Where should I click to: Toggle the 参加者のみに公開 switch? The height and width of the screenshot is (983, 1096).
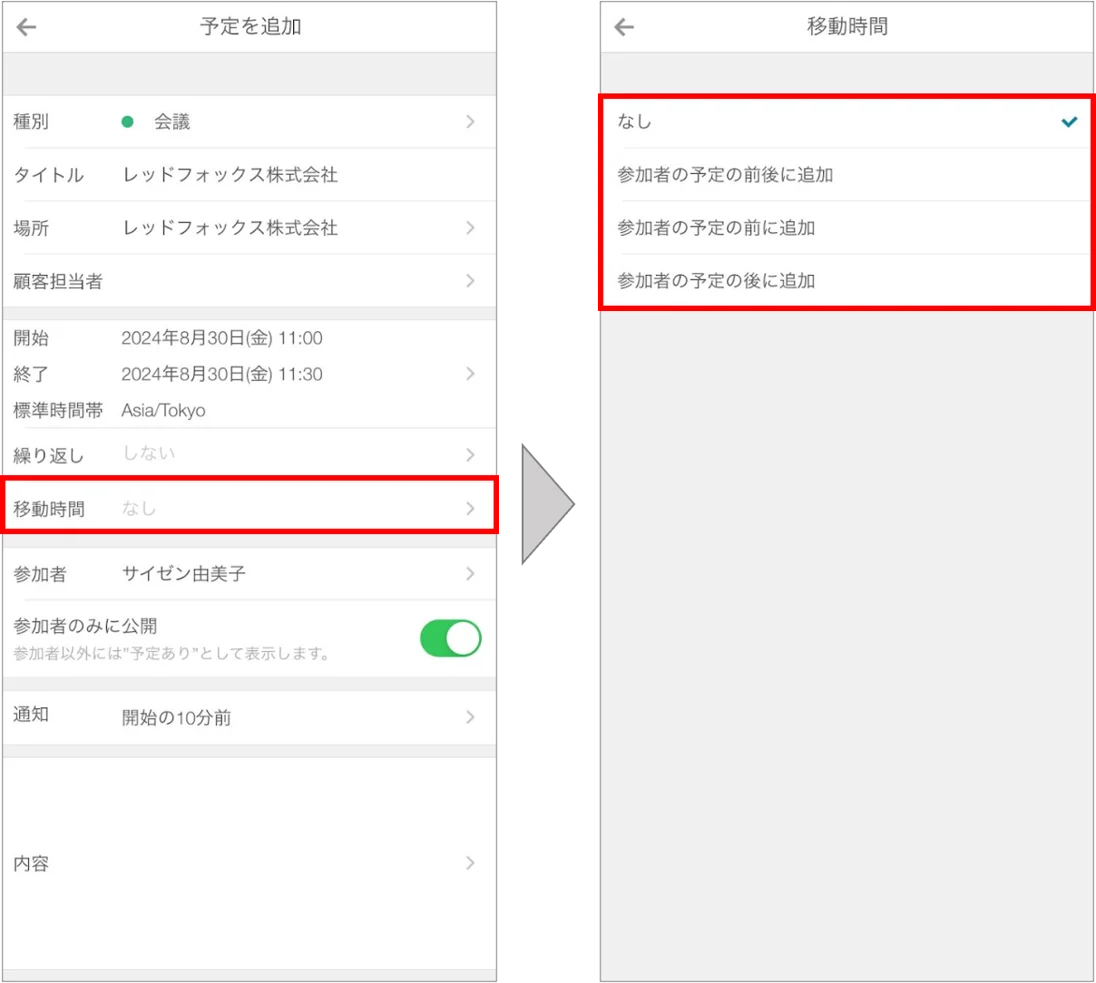450,638
